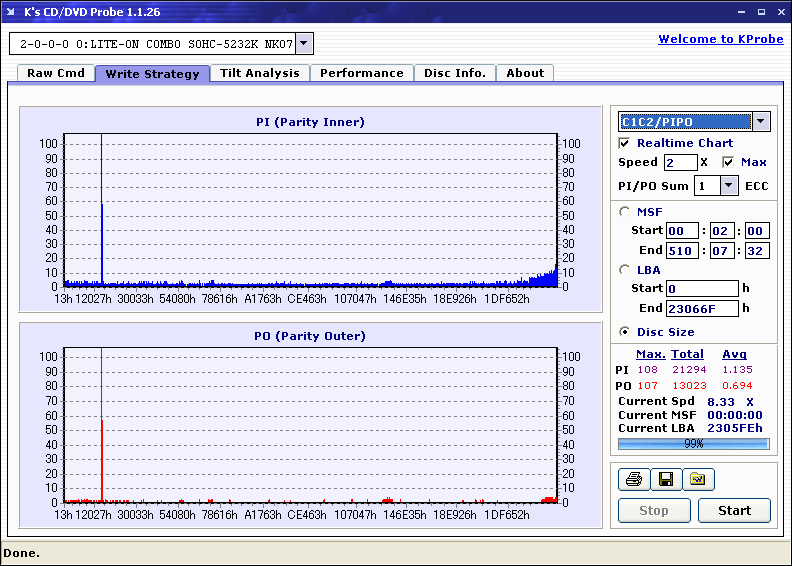Viewport: 792px width, 566px height.
Task: Click the LBA Start input field
Action: [x=702, y=288]
